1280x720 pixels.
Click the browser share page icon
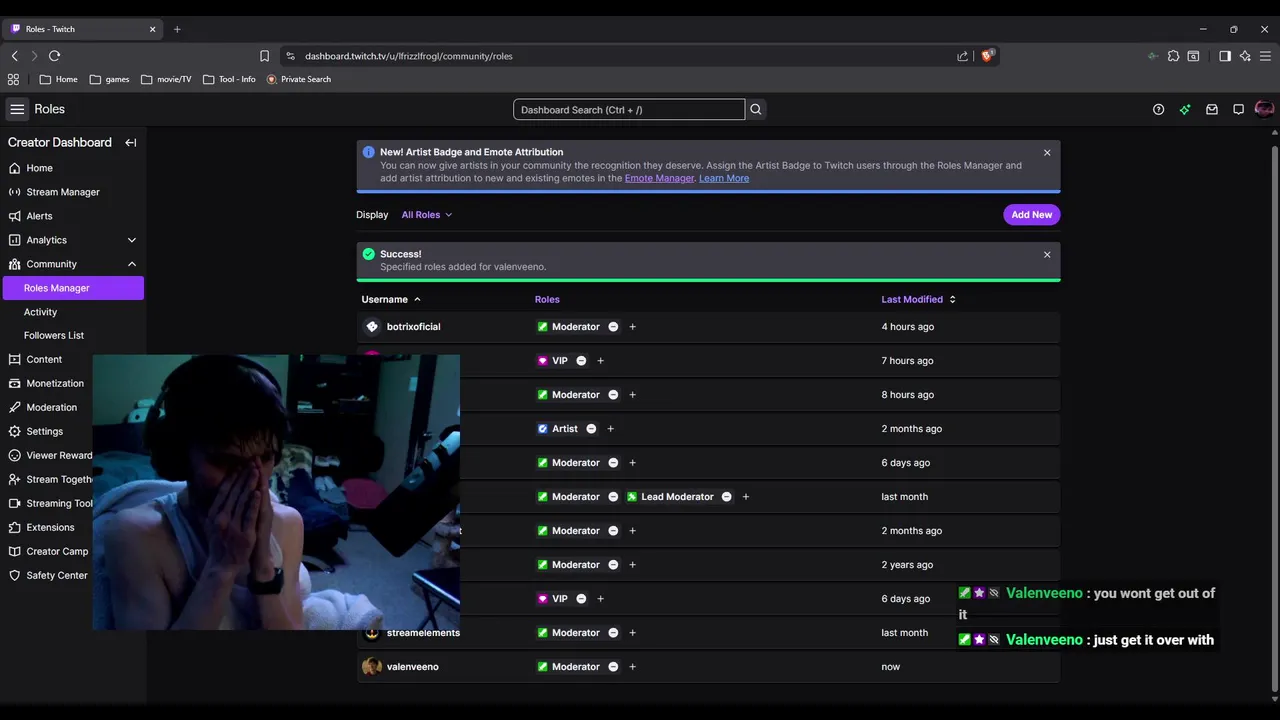[962, 56]
